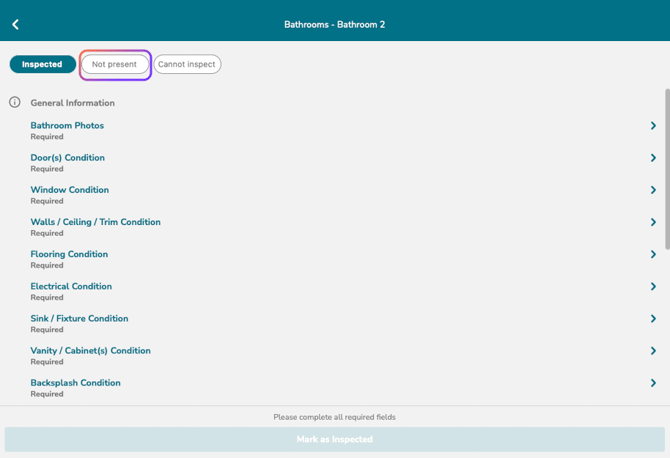
Task: Open the Flooring Condition item
Action: point(69,254)
